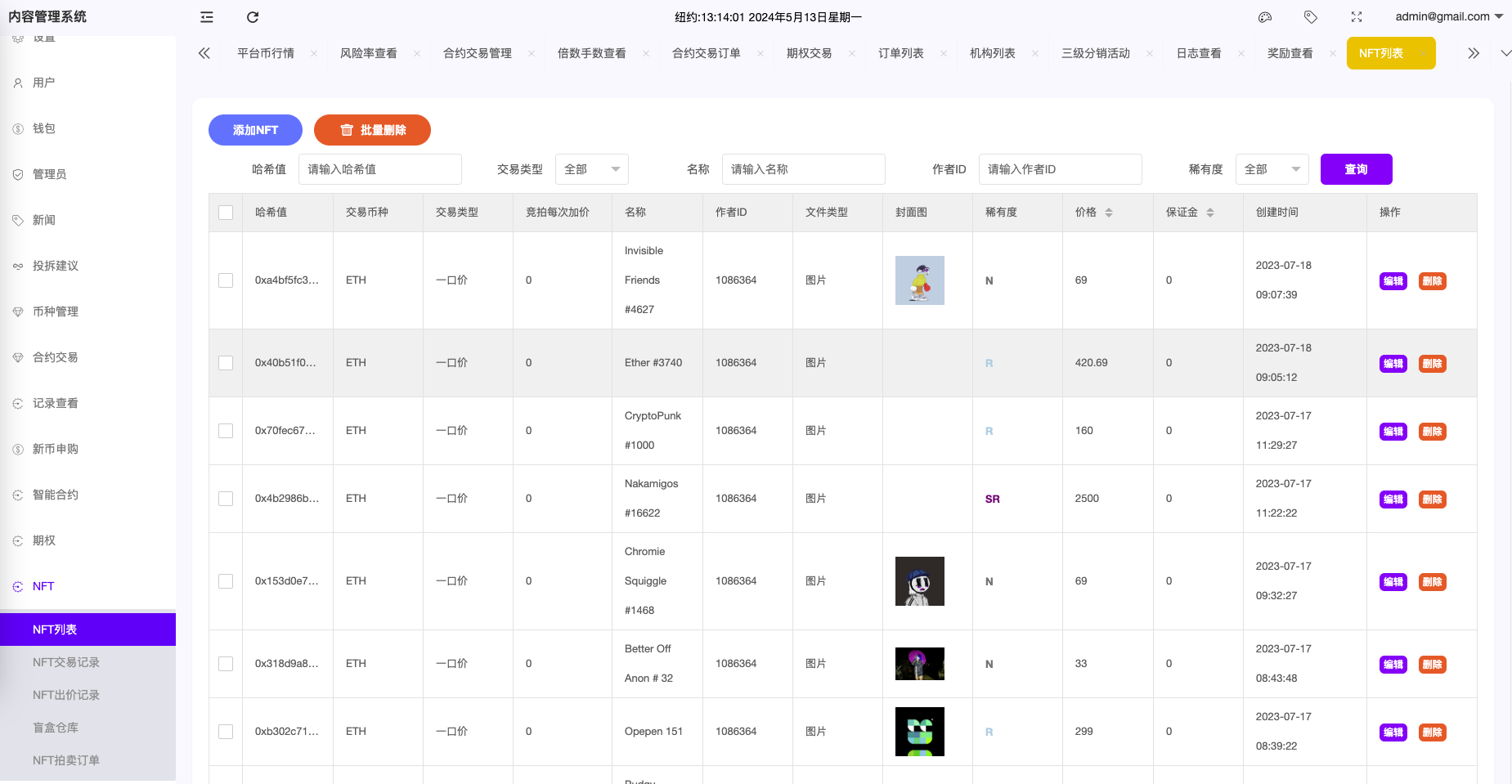The height and width of the screenshot is (784, 1512).
Task: Select the Opepen 151 row checkbox
Action: [226, 732]
